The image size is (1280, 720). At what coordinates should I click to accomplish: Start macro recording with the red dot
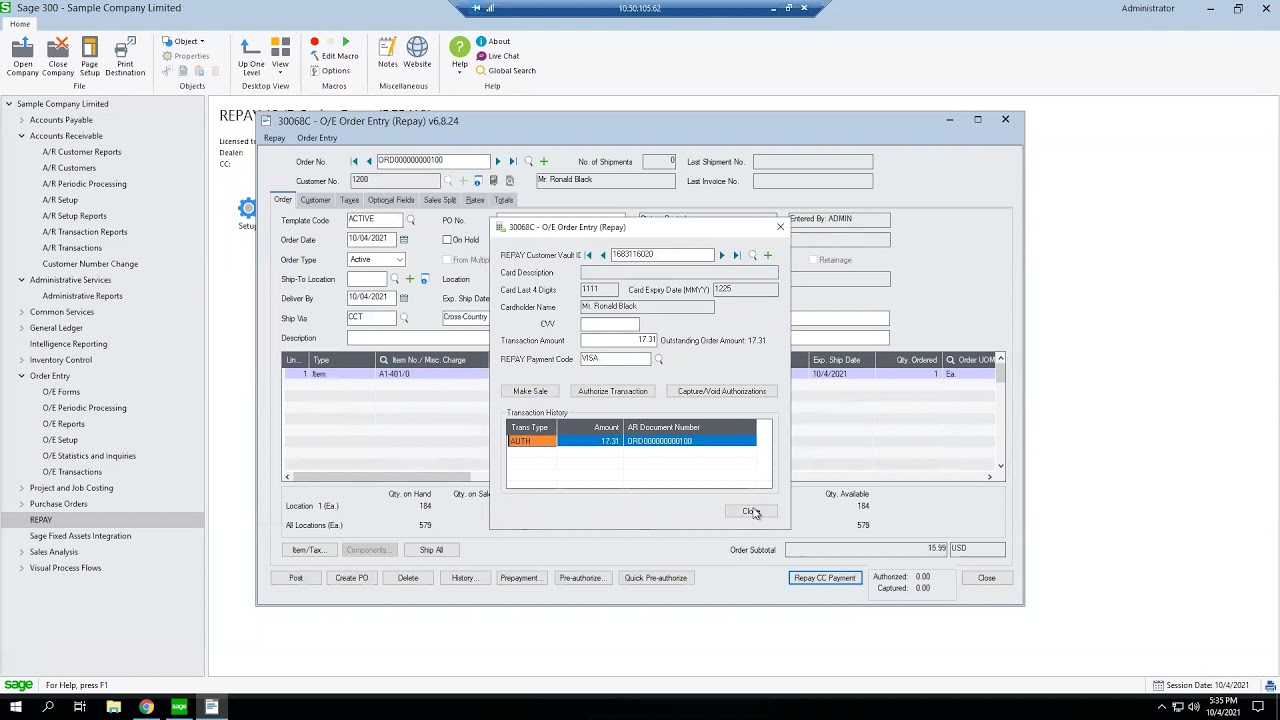(314, 42)
